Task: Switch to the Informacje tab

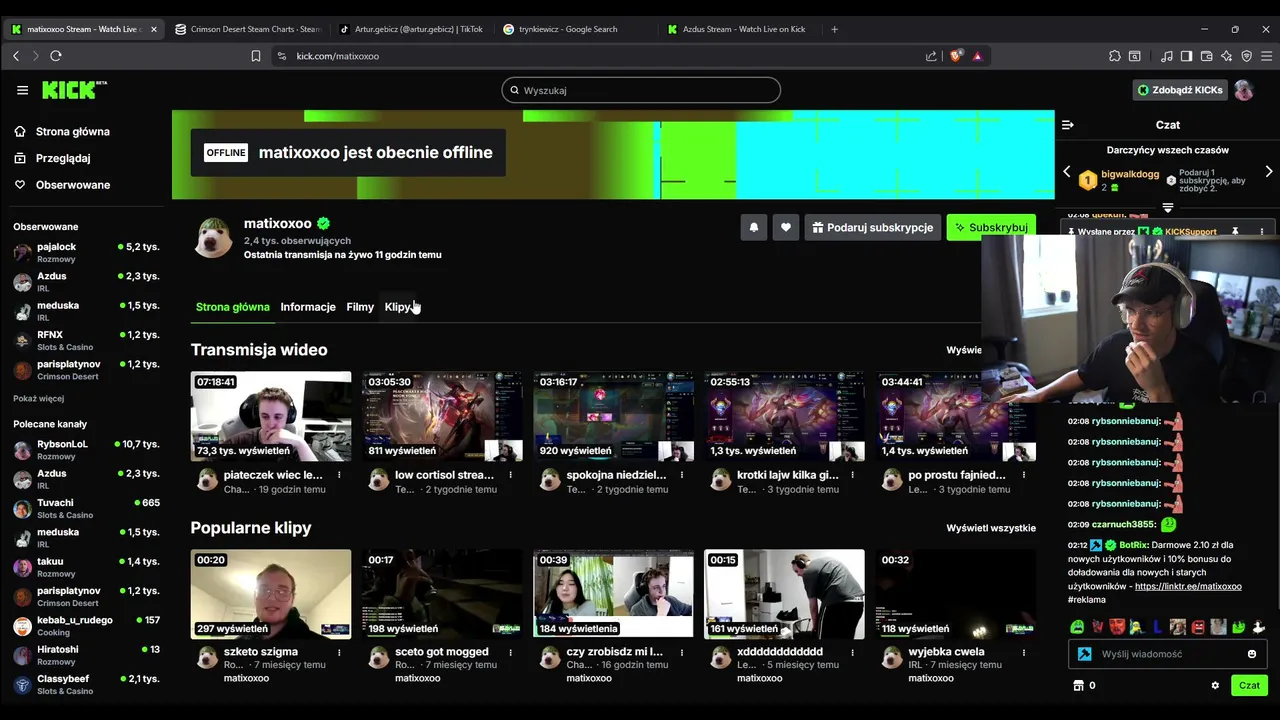Action: [308, 307]
